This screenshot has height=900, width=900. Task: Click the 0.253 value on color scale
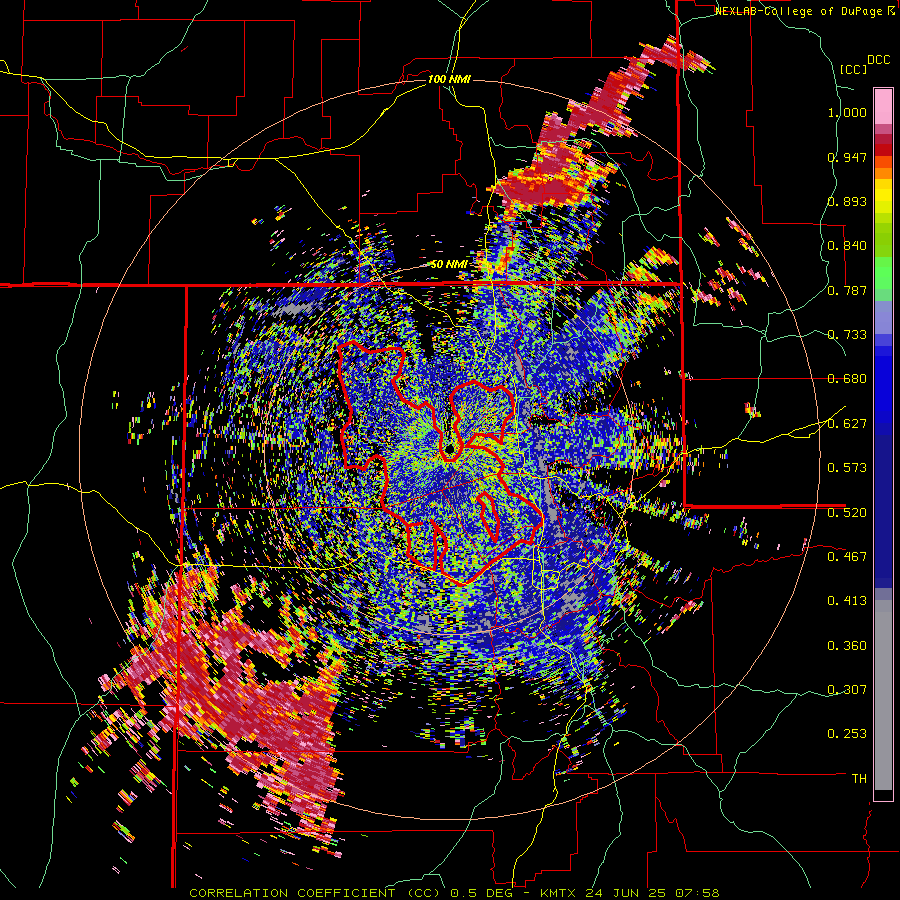point(847,734)
